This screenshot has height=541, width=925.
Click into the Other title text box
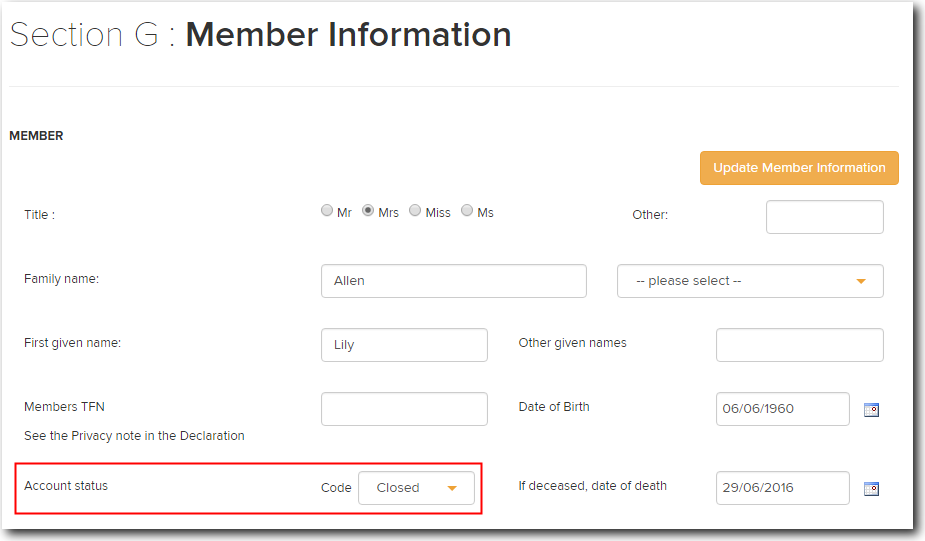[824, 217]
